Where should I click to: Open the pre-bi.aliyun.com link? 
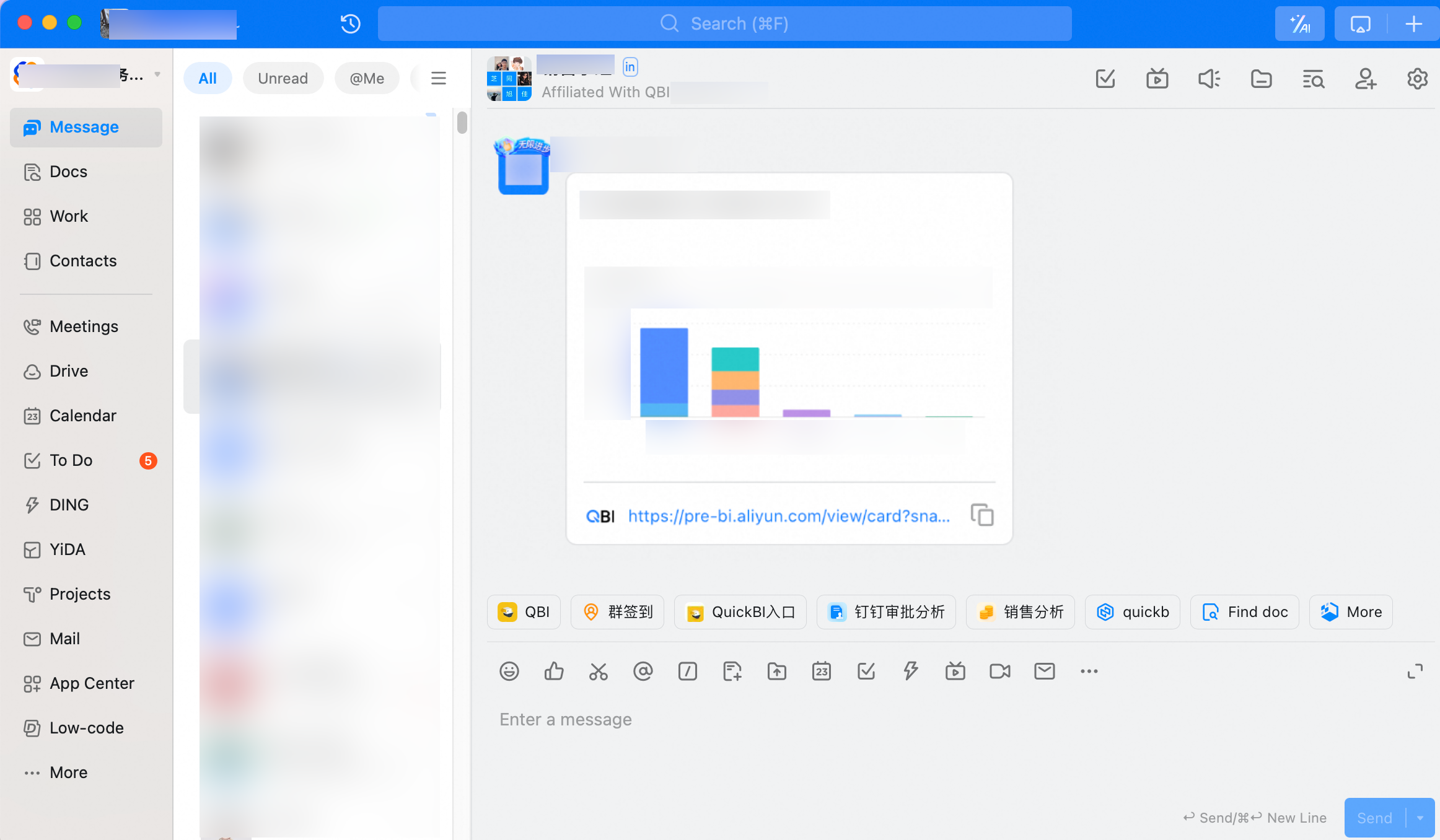789,516
